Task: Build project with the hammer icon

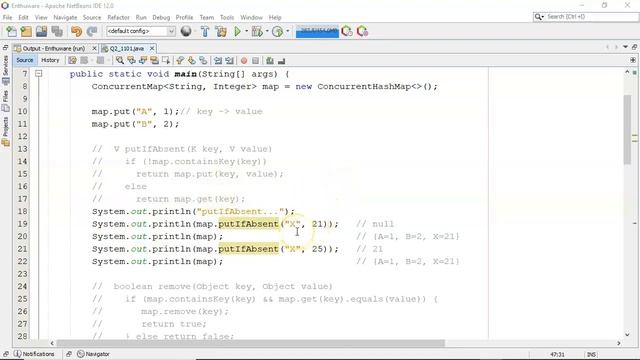Action: point(205,31)
